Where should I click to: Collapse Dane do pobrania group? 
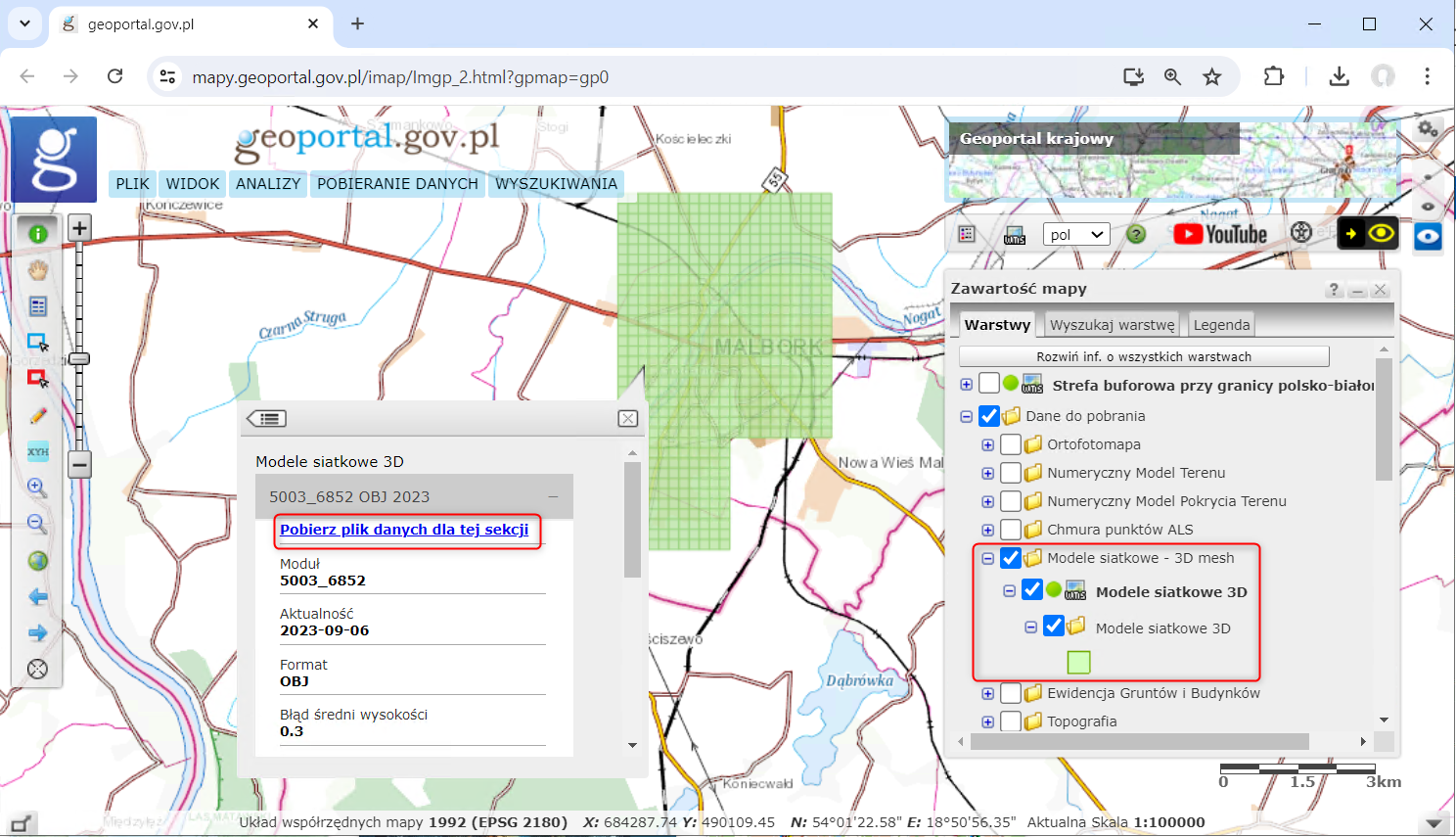[967, 416]
